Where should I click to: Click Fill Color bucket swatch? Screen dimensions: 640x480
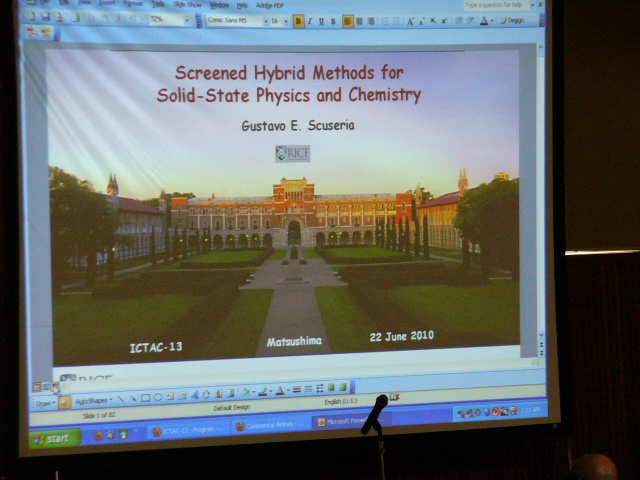click(245, 393)
